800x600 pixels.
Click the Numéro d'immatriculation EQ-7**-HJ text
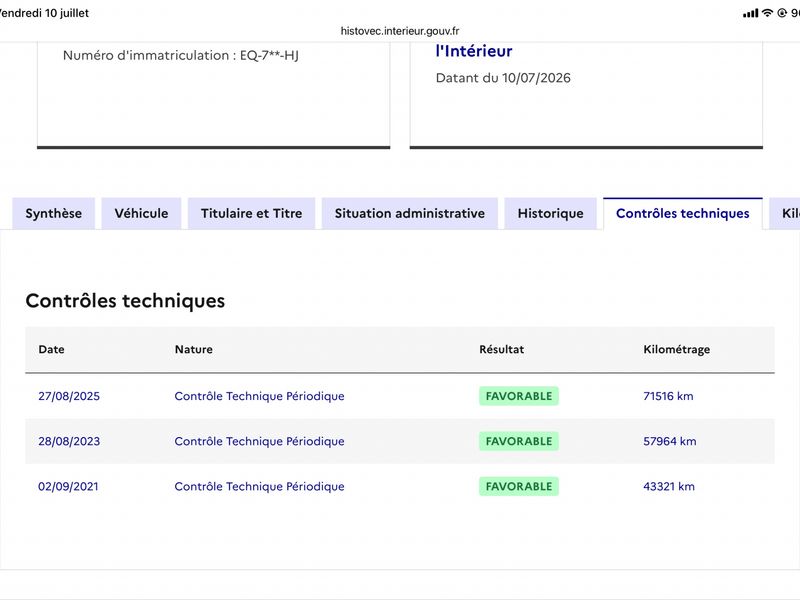click(181, 55)
